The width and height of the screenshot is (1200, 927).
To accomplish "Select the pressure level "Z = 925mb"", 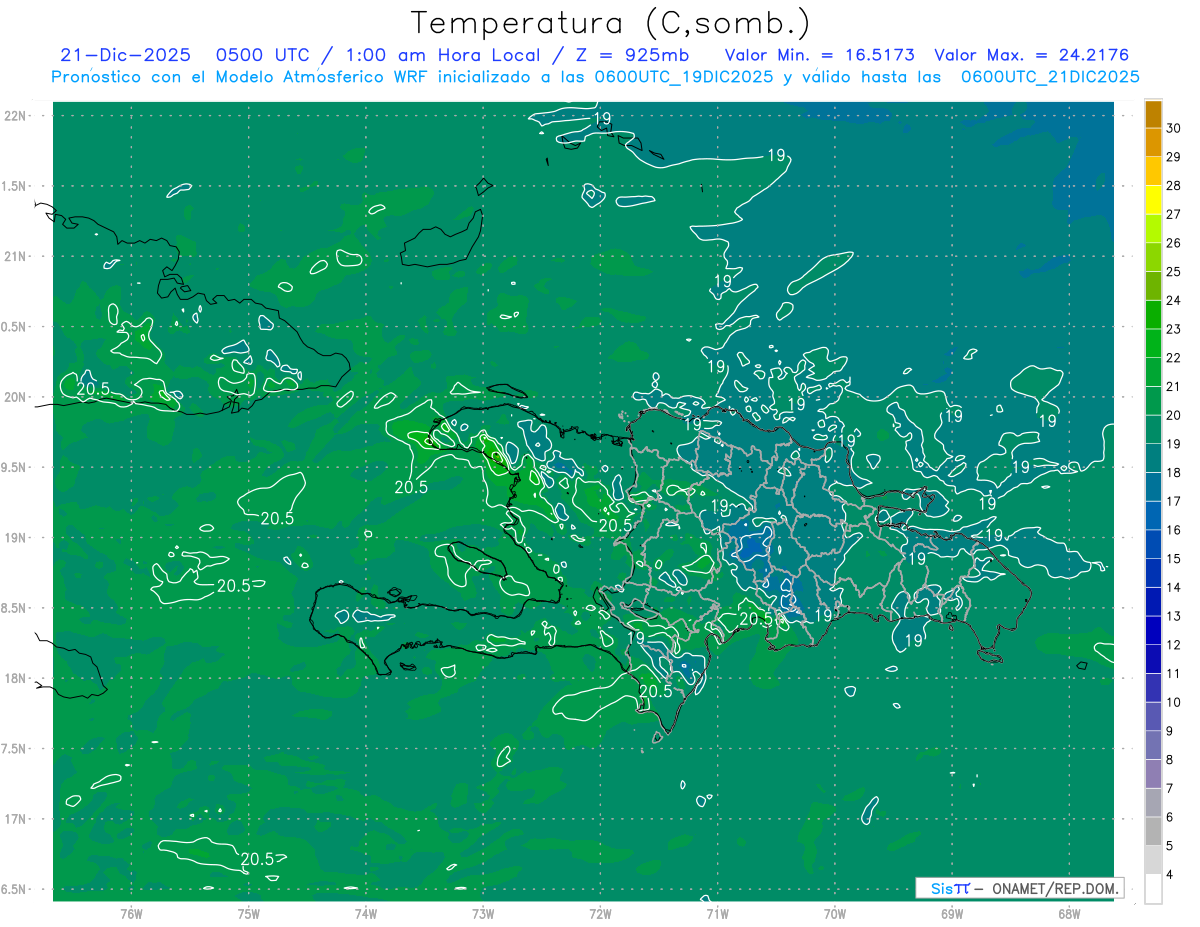I will point(633,55).
